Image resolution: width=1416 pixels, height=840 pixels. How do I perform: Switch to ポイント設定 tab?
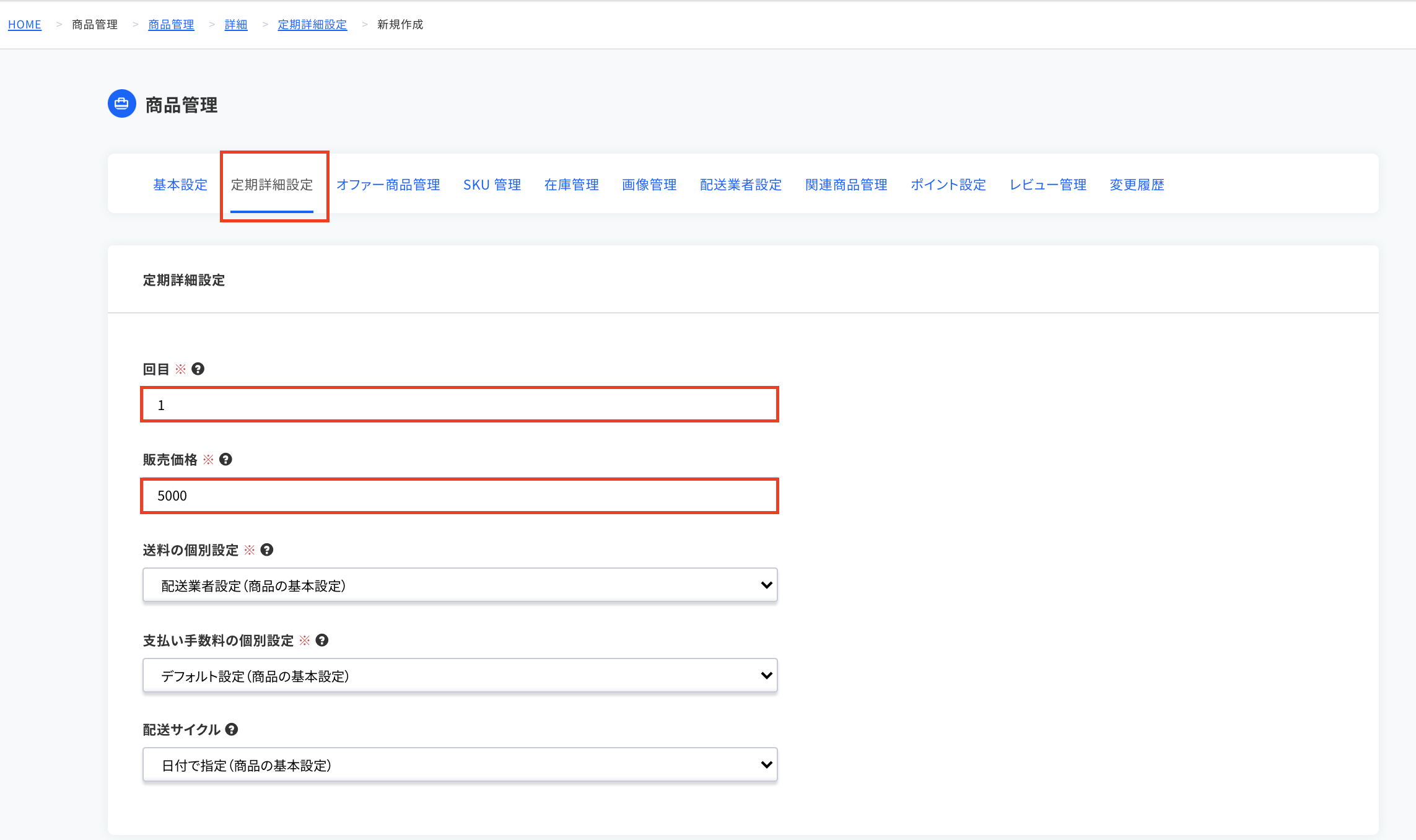tap(948, 185)
